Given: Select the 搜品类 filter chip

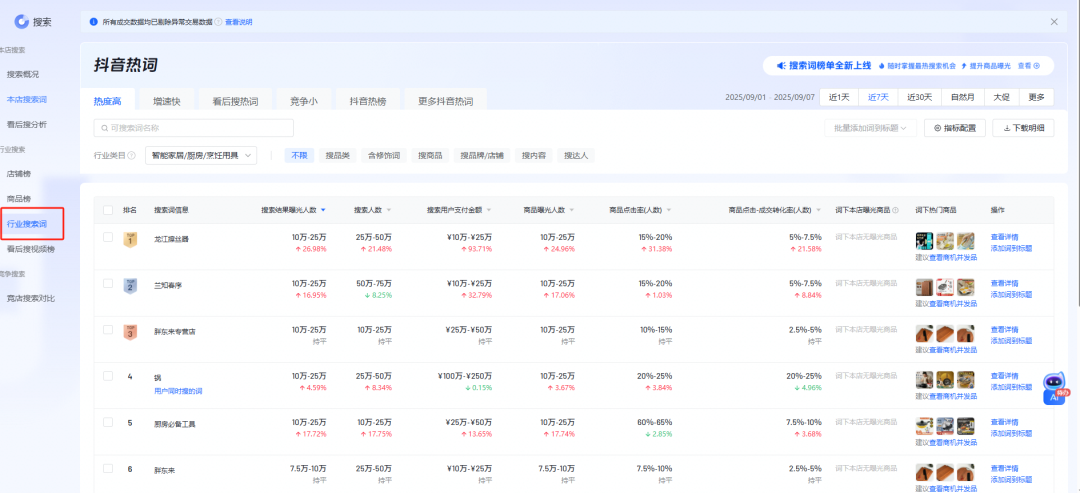Looking at the screenshot, I should [x=338, y=156].
